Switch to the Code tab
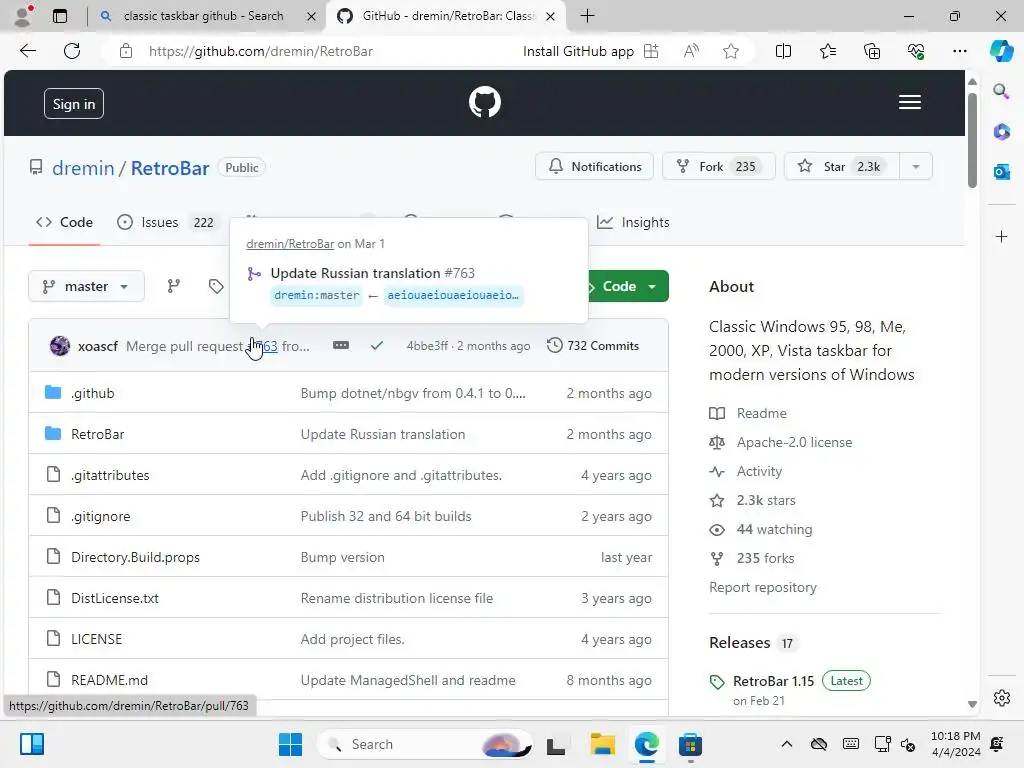 64,222
